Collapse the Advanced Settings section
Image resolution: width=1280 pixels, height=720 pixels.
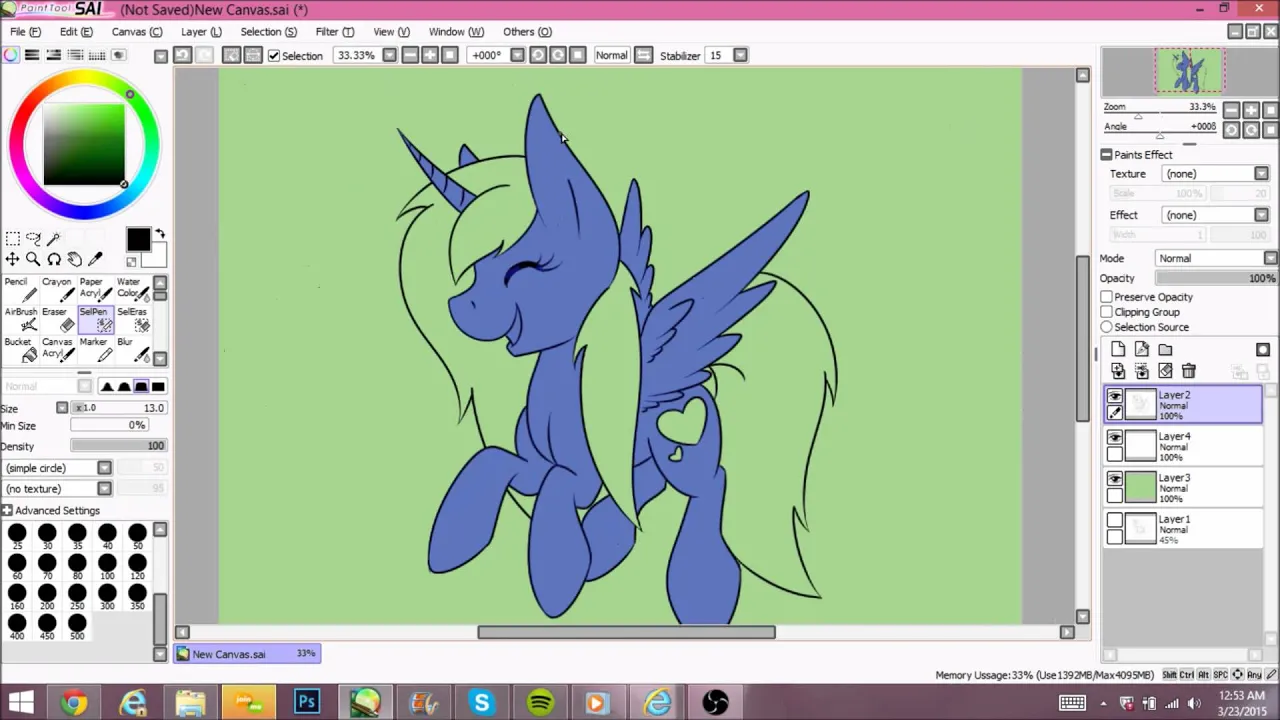[7, 511]
